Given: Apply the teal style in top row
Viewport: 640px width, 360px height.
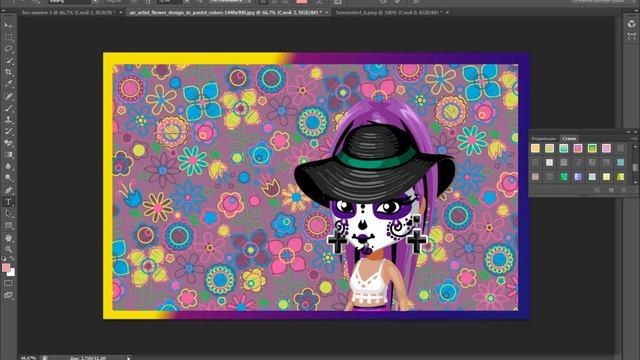Looking at the screenshot, I should (564, 148).
